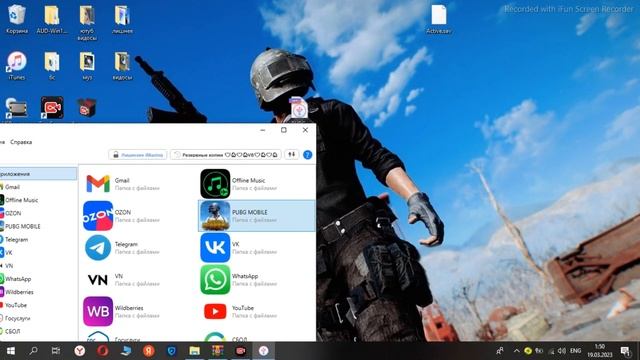Open the volume speaker tray icon
This screenshot has width=640, height=360.
(562, 351)
